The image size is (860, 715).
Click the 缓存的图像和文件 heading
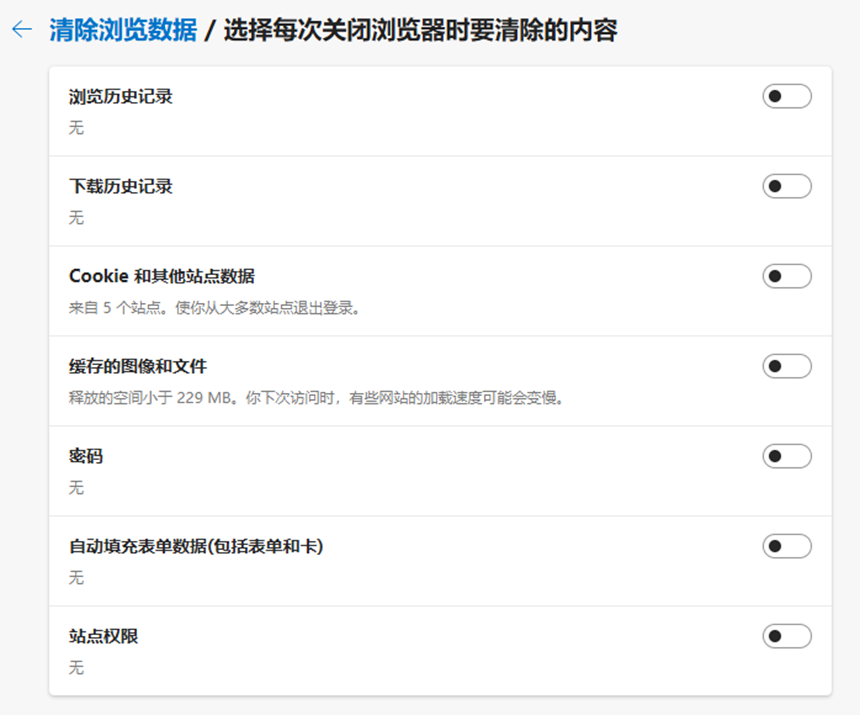(x=138, y=366)
